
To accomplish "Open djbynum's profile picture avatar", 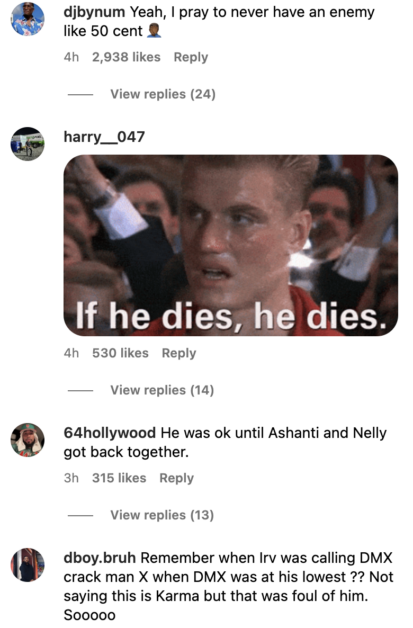I will pyautogui.click(x=27, y=19).
